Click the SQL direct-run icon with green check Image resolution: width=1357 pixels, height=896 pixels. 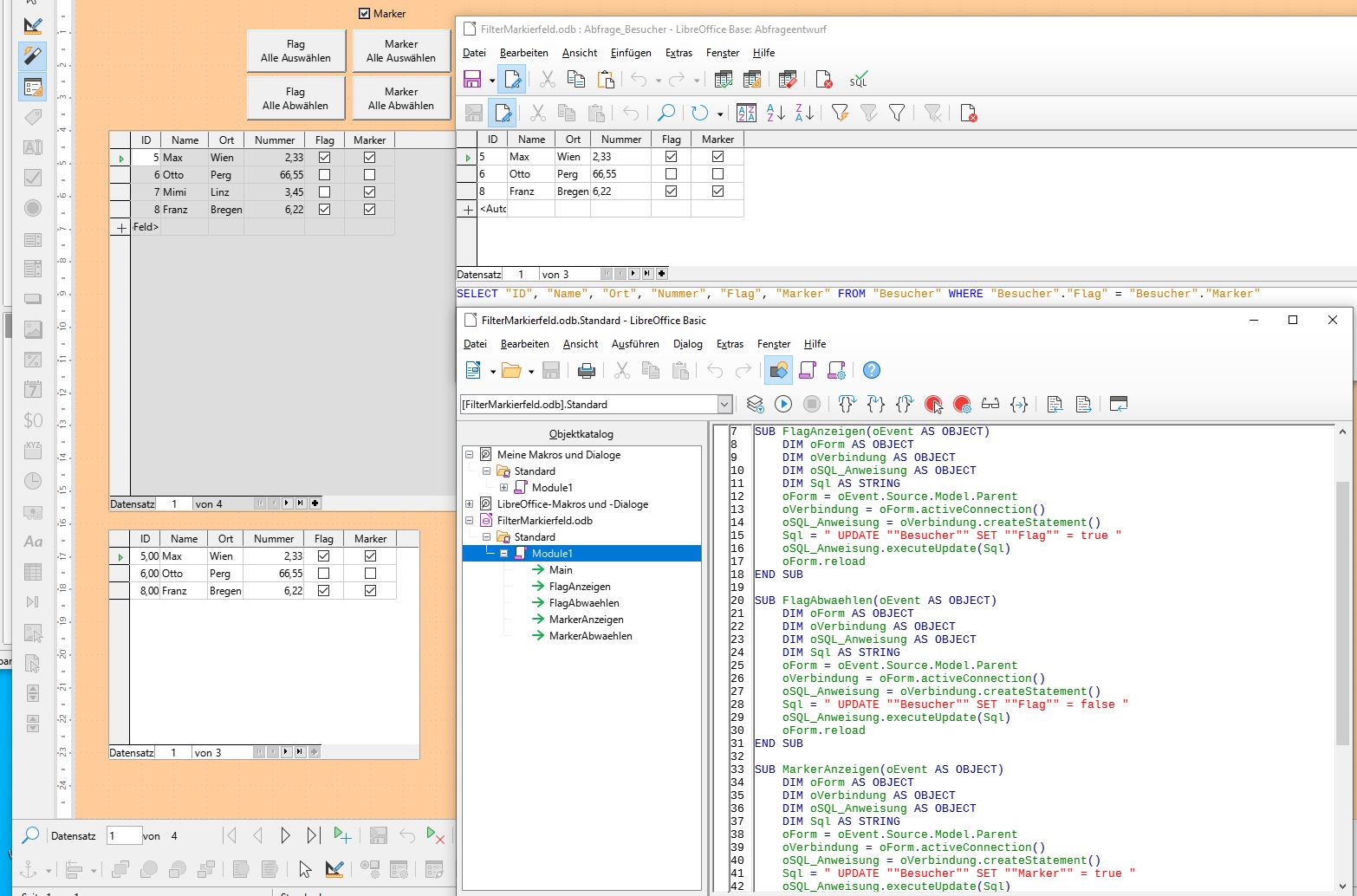point(858,81)
